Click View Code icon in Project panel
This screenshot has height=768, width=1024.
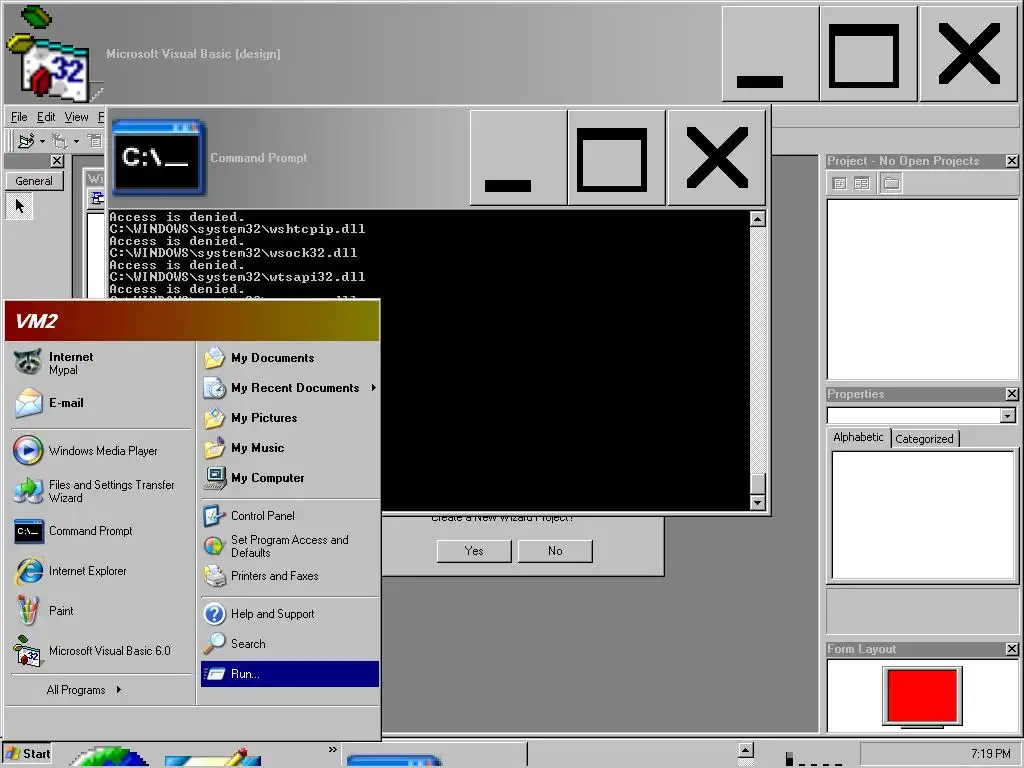[840, 184]
